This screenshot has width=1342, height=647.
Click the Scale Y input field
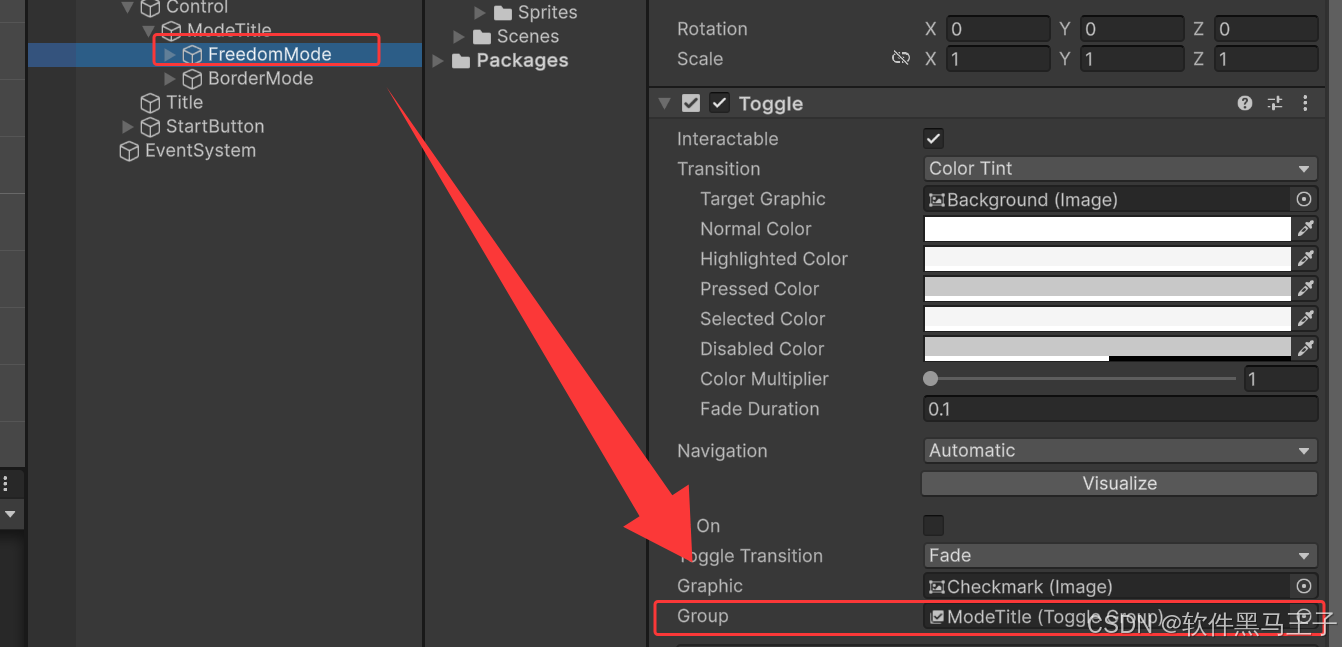coord(1132,59)
